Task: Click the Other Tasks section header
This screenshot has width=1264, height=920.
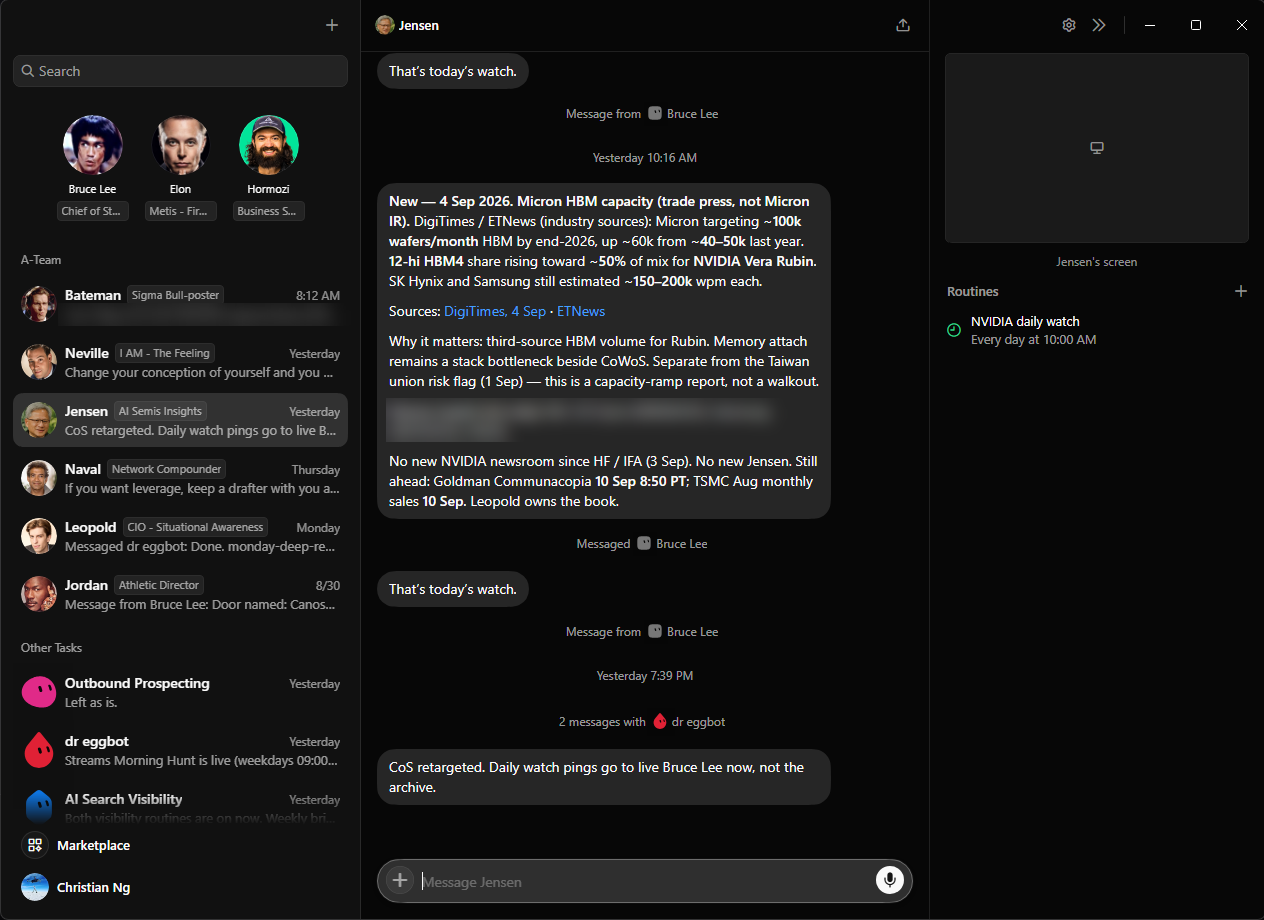Action: (x=51, y=648)
